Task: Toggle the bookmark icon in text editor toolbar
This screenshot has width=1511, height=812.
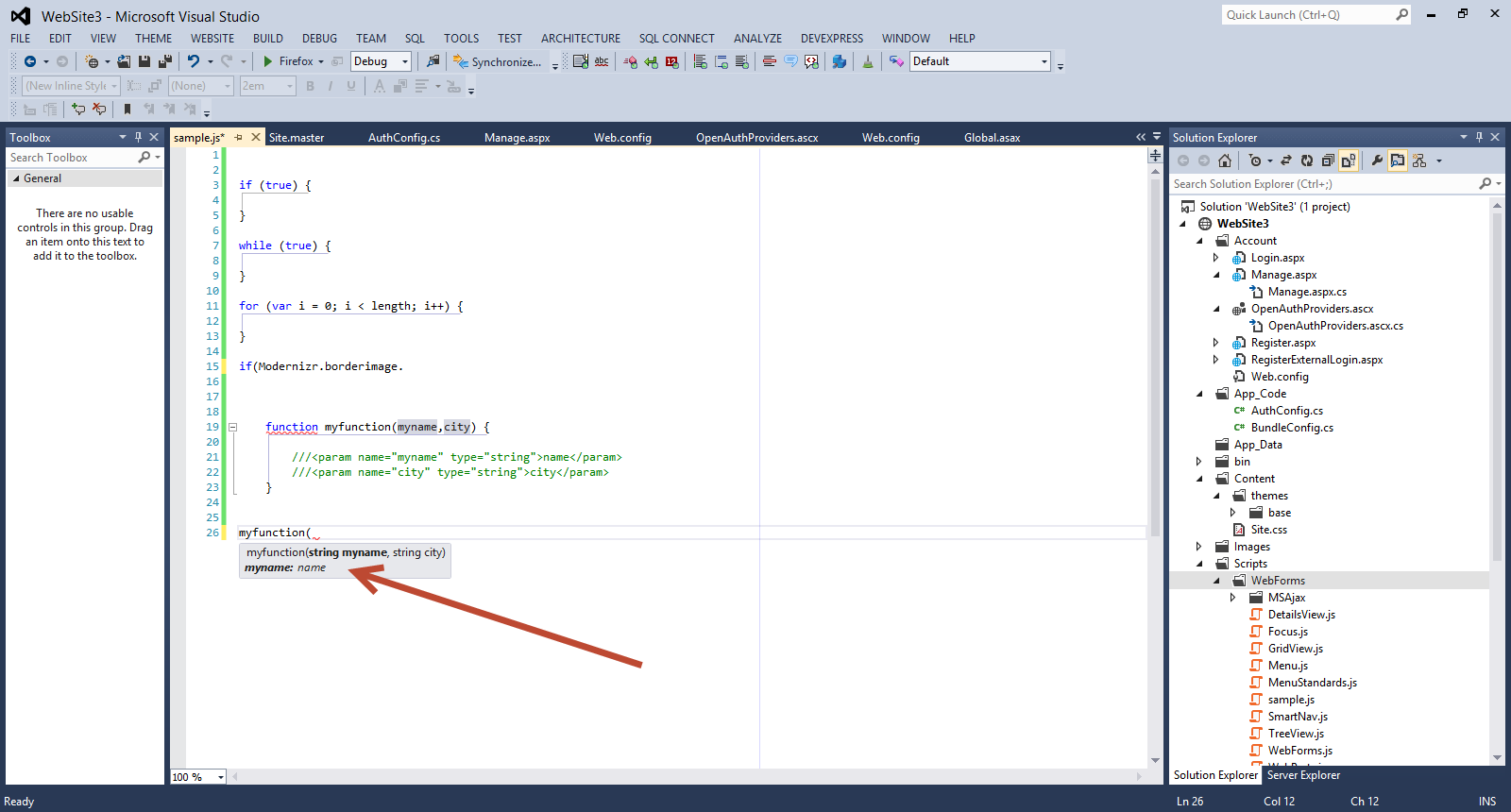Action: click(x=127, y=110)
